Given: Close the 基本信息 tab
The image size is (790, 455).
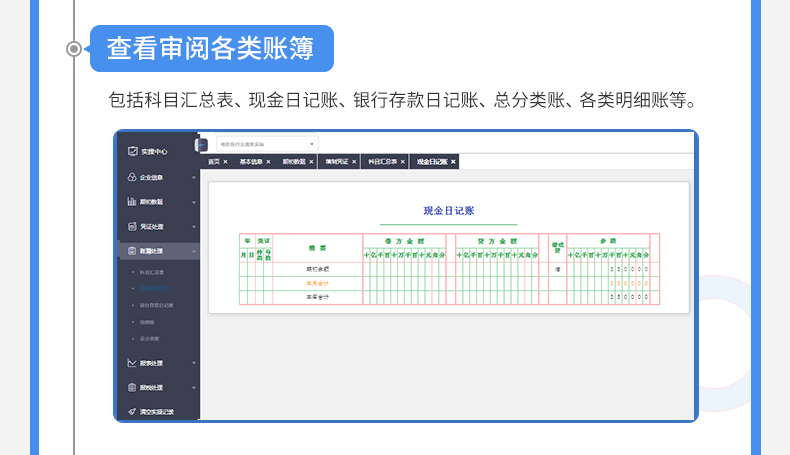Looking at the screenshot, I should click(x=269, y=162).
